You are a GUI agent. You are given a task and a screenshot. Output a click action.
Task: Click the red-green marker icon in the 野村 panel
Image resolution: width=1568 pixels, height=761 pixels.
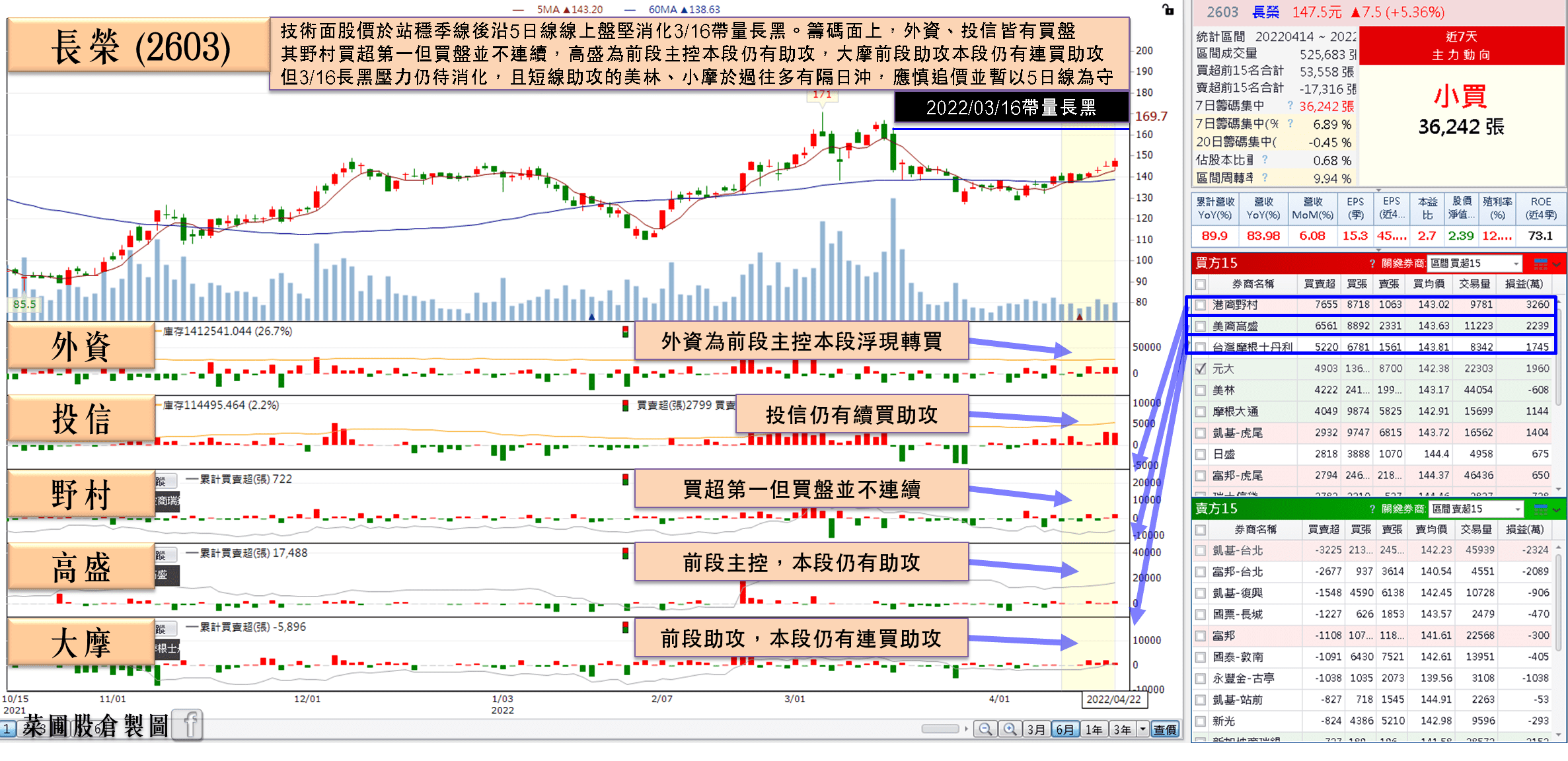click(625, 480)
